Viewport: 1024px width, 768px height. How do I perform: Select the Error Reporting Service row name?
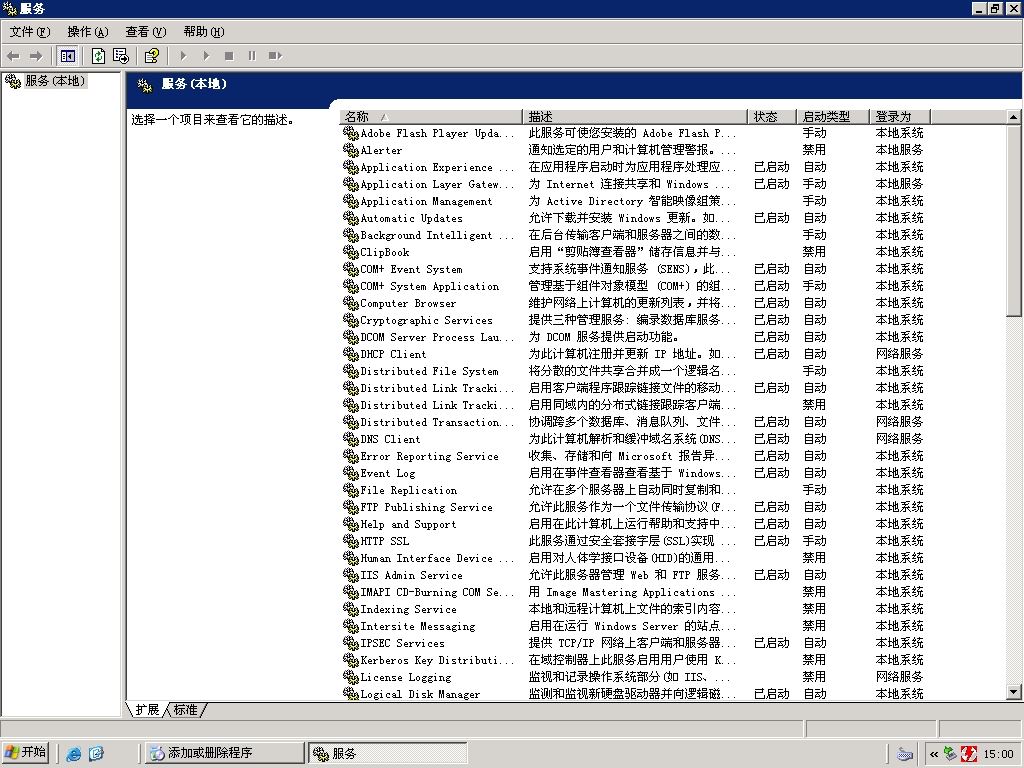[430, 456]
